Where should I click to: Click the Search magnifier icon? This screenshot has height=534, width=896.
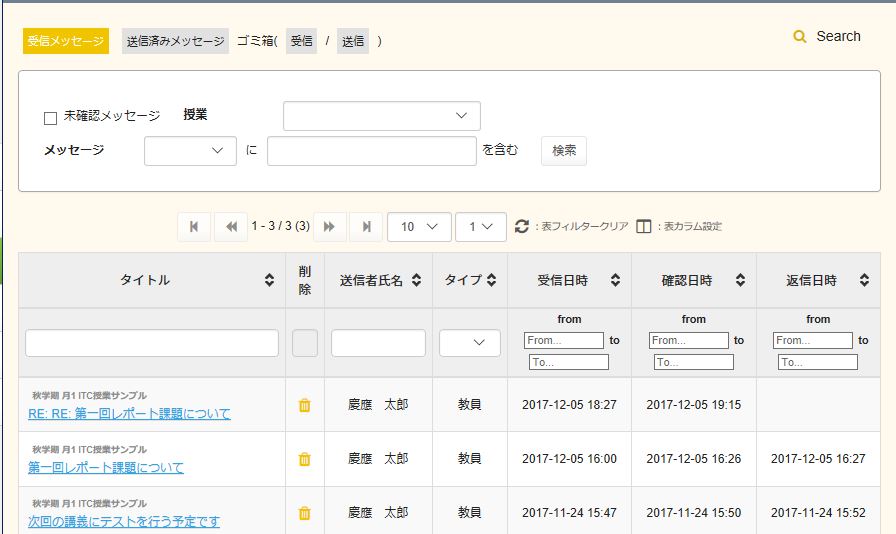[x=799, y=37]
